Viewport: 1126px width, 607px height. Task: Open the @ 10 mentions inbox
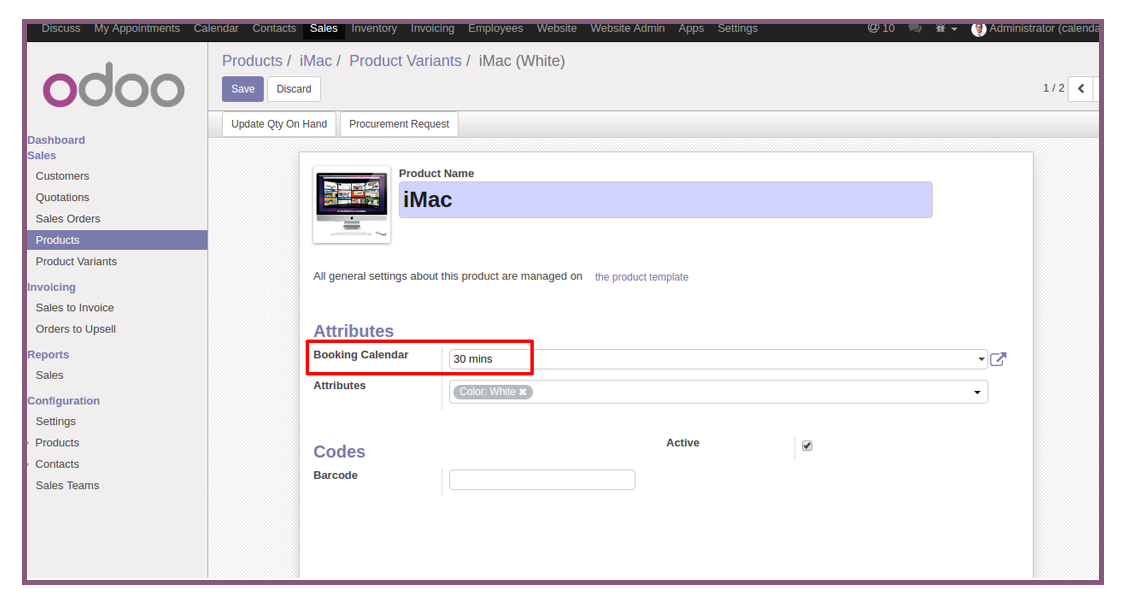pyautogui.click(x=881, y=28)
